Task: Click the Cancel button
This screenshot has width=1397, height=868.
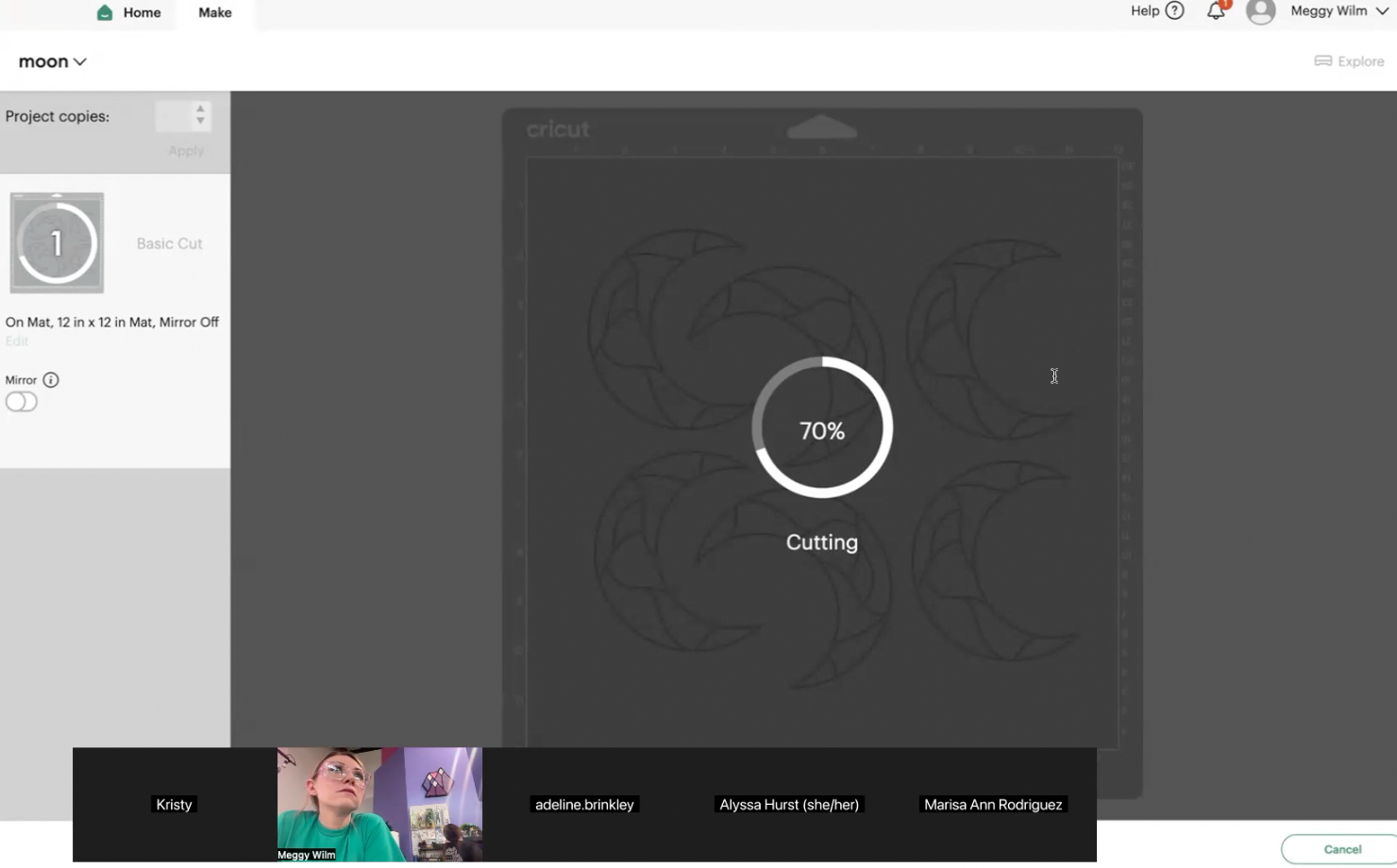Action: (1341, 849)
